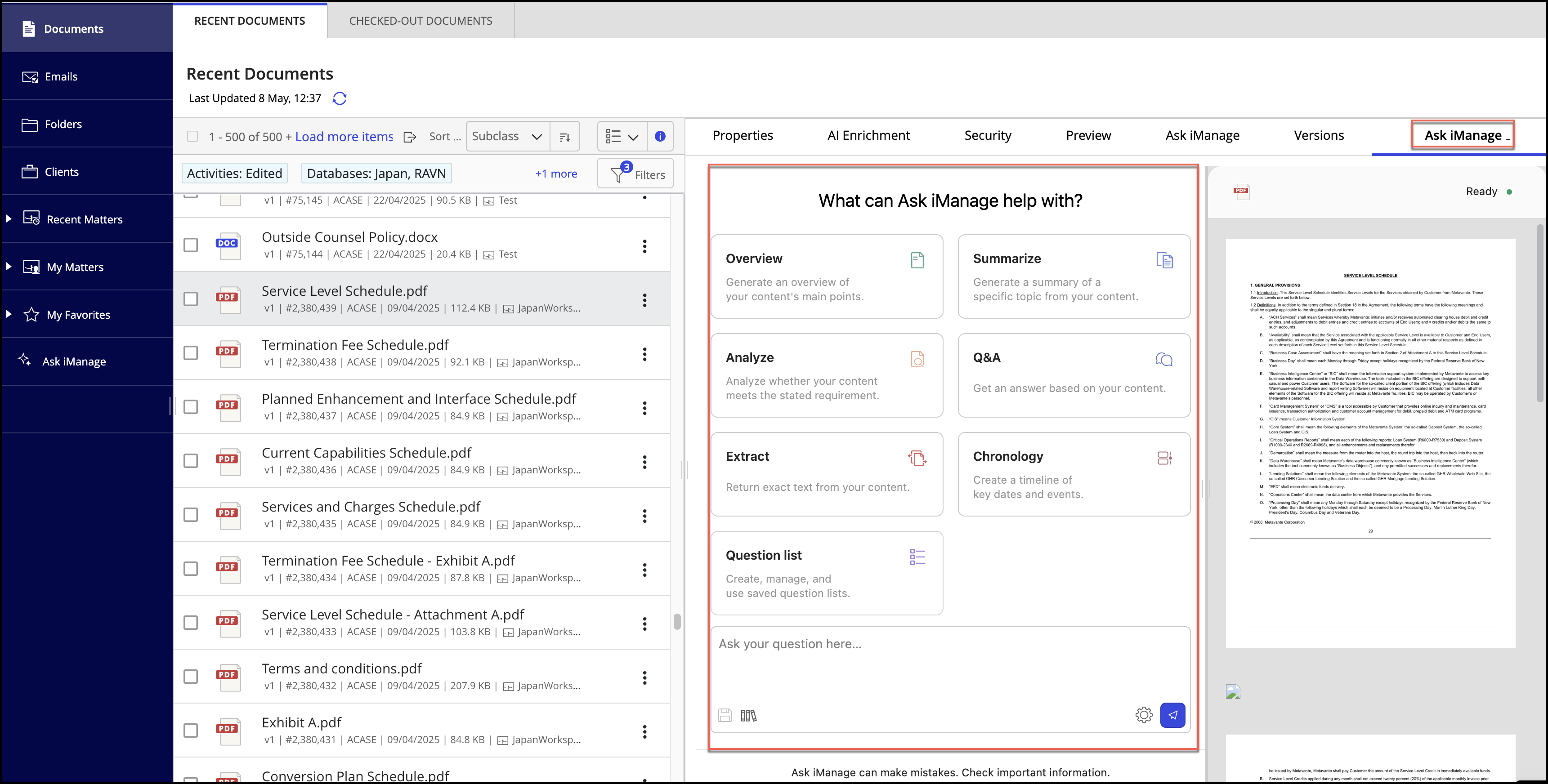This screenshot has width=1548, height=784.
Task: Switch to the Checked-Out Documents tab
Action: (420, 20)
